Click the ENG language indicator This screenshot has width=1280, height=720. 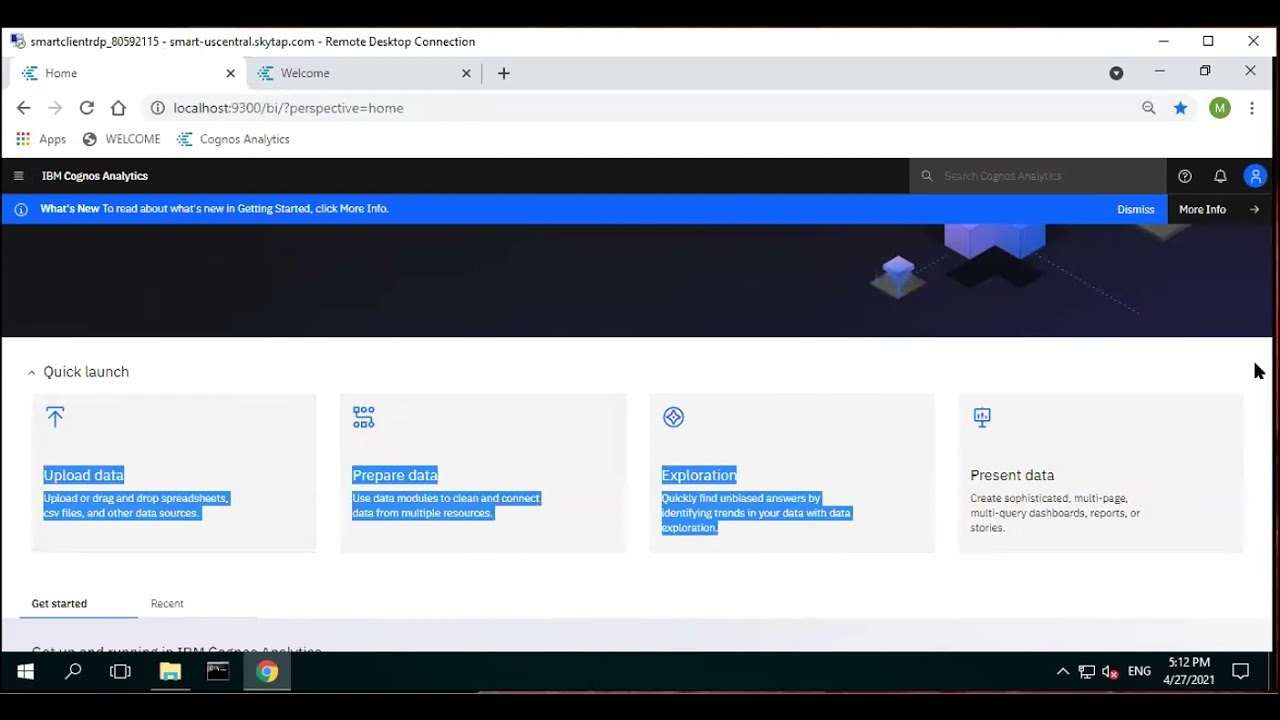(1139, 672)
